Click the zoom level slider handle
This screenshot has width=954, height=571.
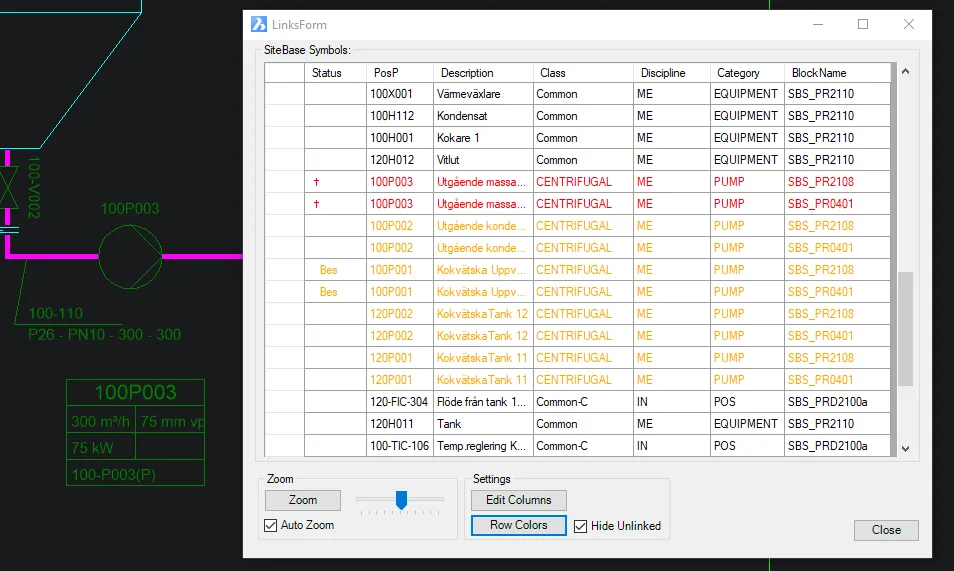point(401,500)
